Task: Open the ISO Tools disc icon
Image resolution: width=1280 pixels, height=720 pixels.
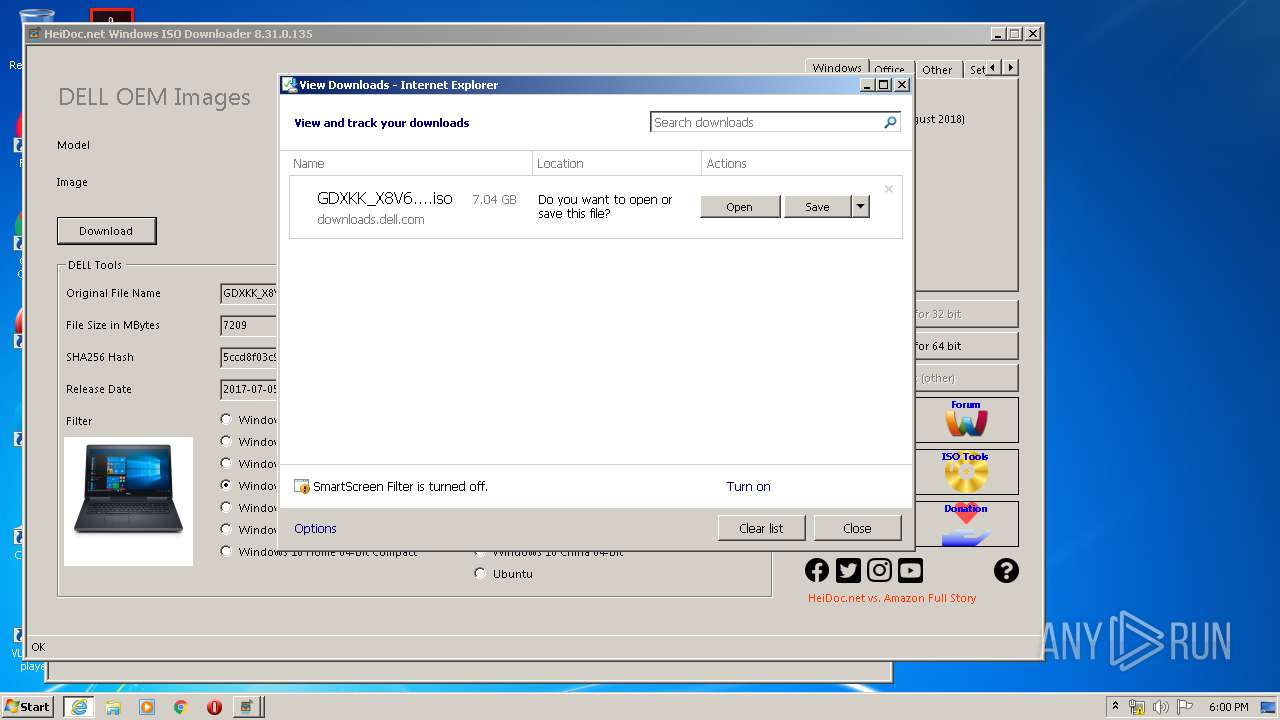Action: pos(966,472)
